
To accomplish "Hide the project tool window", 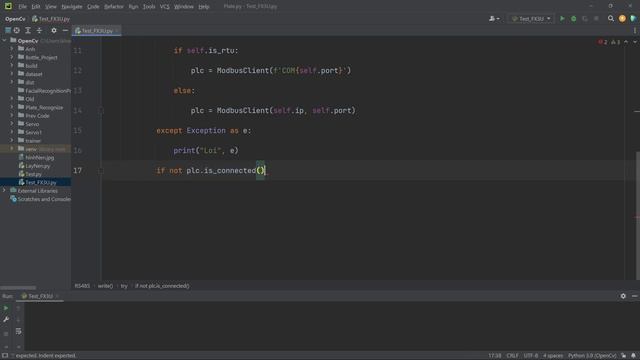I will pos(65,30).
